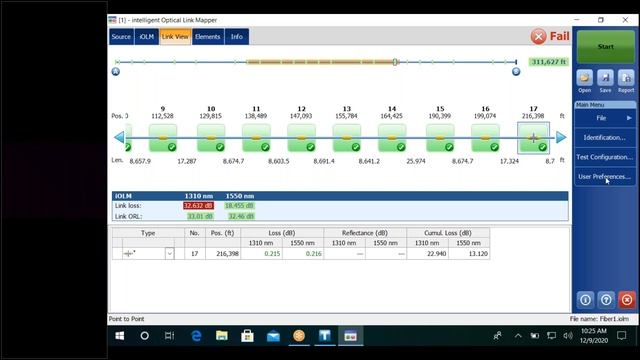Screen dimensions: 640x360
Task: Launch Microsoft Edge from taskbar
Action: point(196,336)
